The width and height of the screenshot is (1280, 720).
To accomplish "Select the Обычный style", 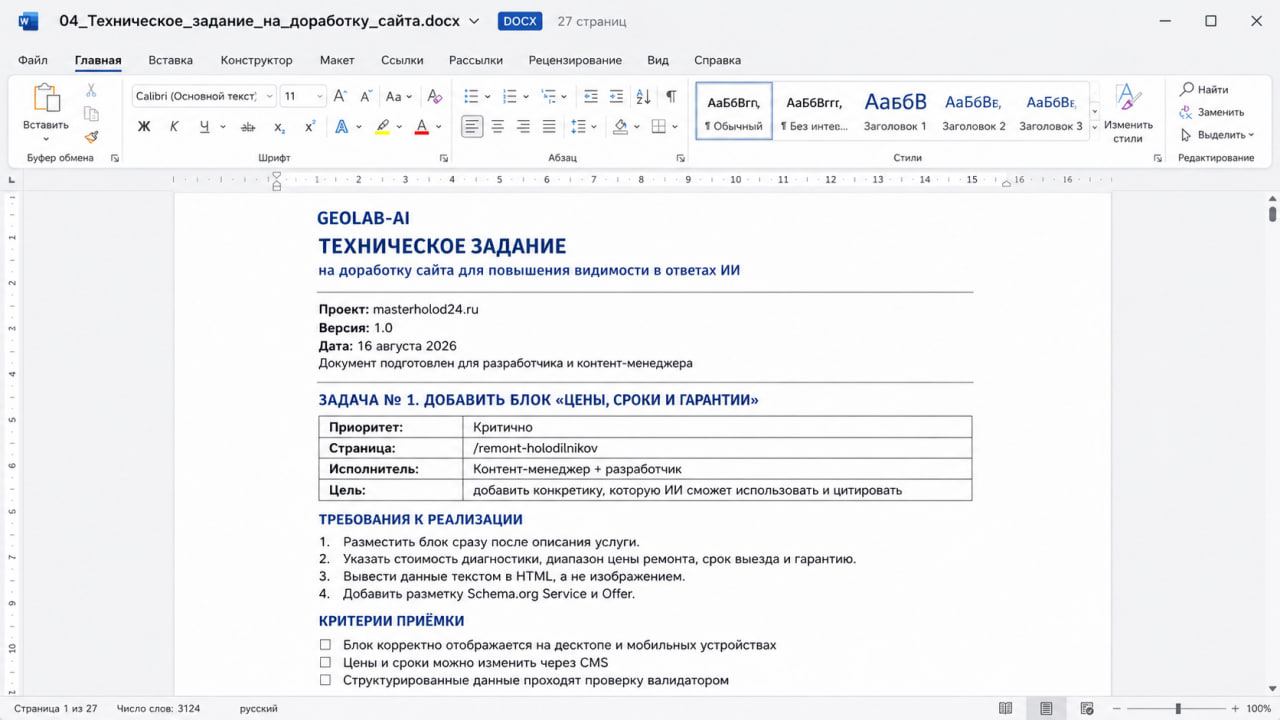I will coord(734,111).
